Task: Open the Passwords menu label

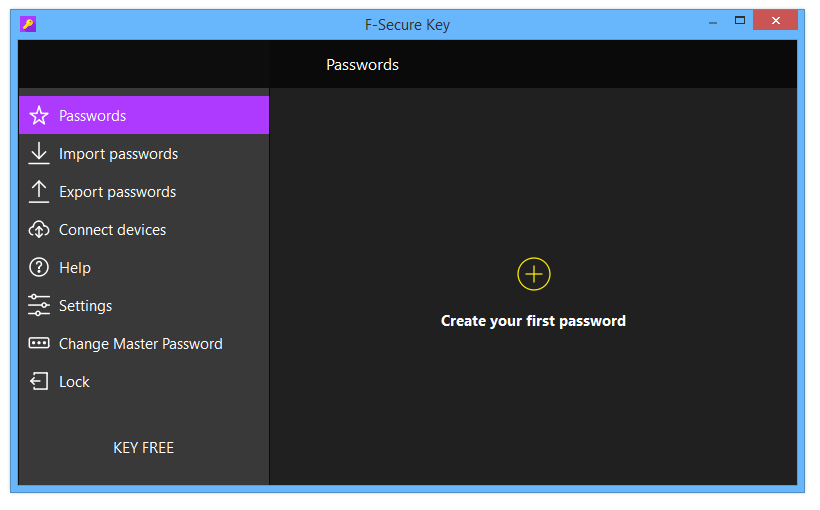Action: (93, 116)
